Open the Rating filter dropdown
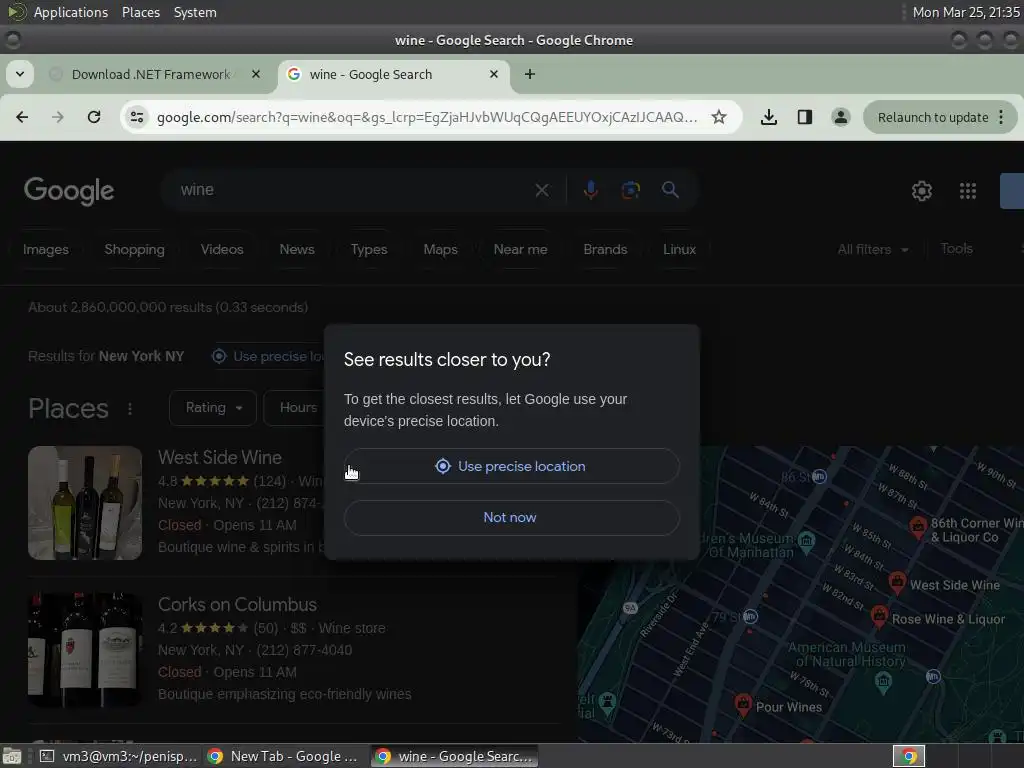Image resolution: width=1024 pixels, height=768 pixels. point(213,408)
